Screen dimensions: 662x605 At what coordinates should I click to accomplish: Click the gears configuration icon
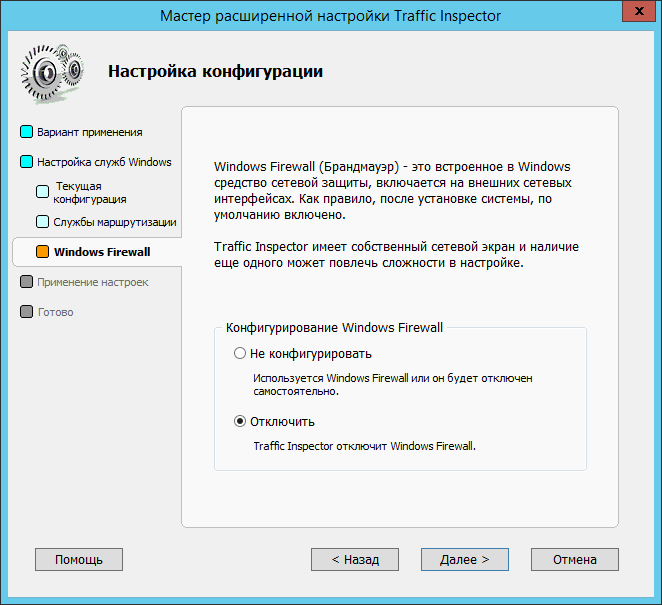click(x=52, y=73)
